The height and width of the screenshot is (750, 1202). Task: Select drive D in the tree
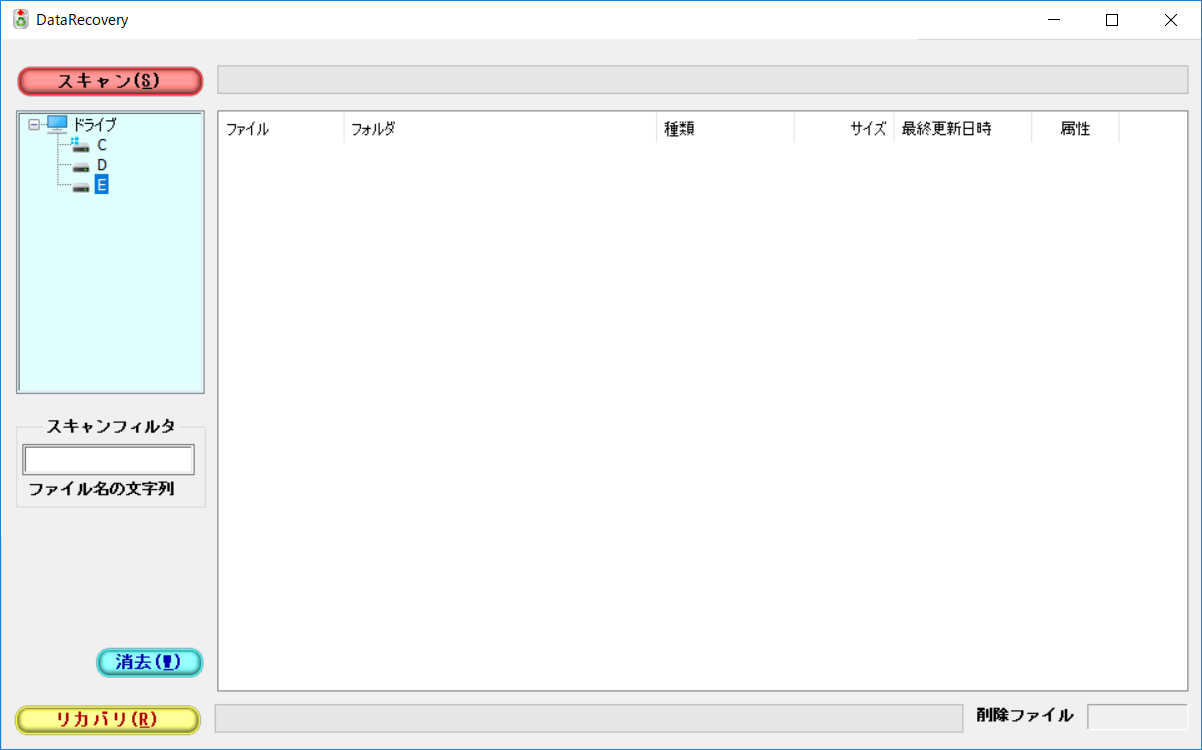coord(103,165)
